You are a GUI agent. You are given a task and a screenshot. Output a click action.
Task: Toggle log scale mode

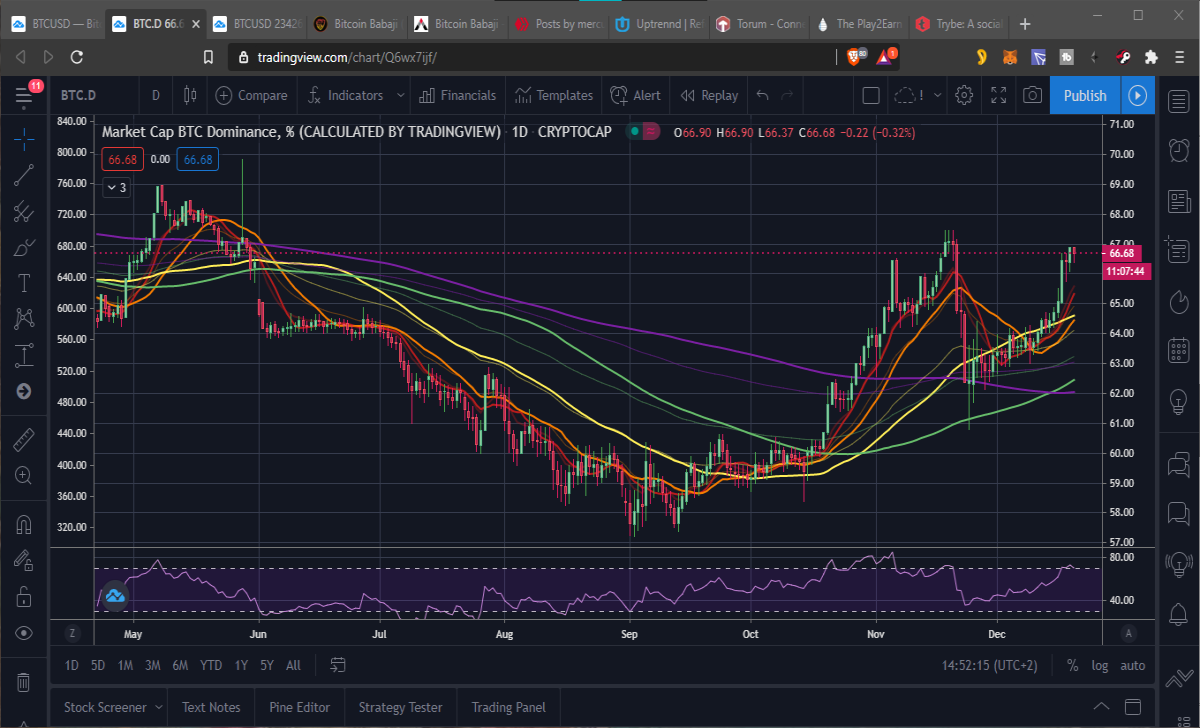pos(1099,665)
